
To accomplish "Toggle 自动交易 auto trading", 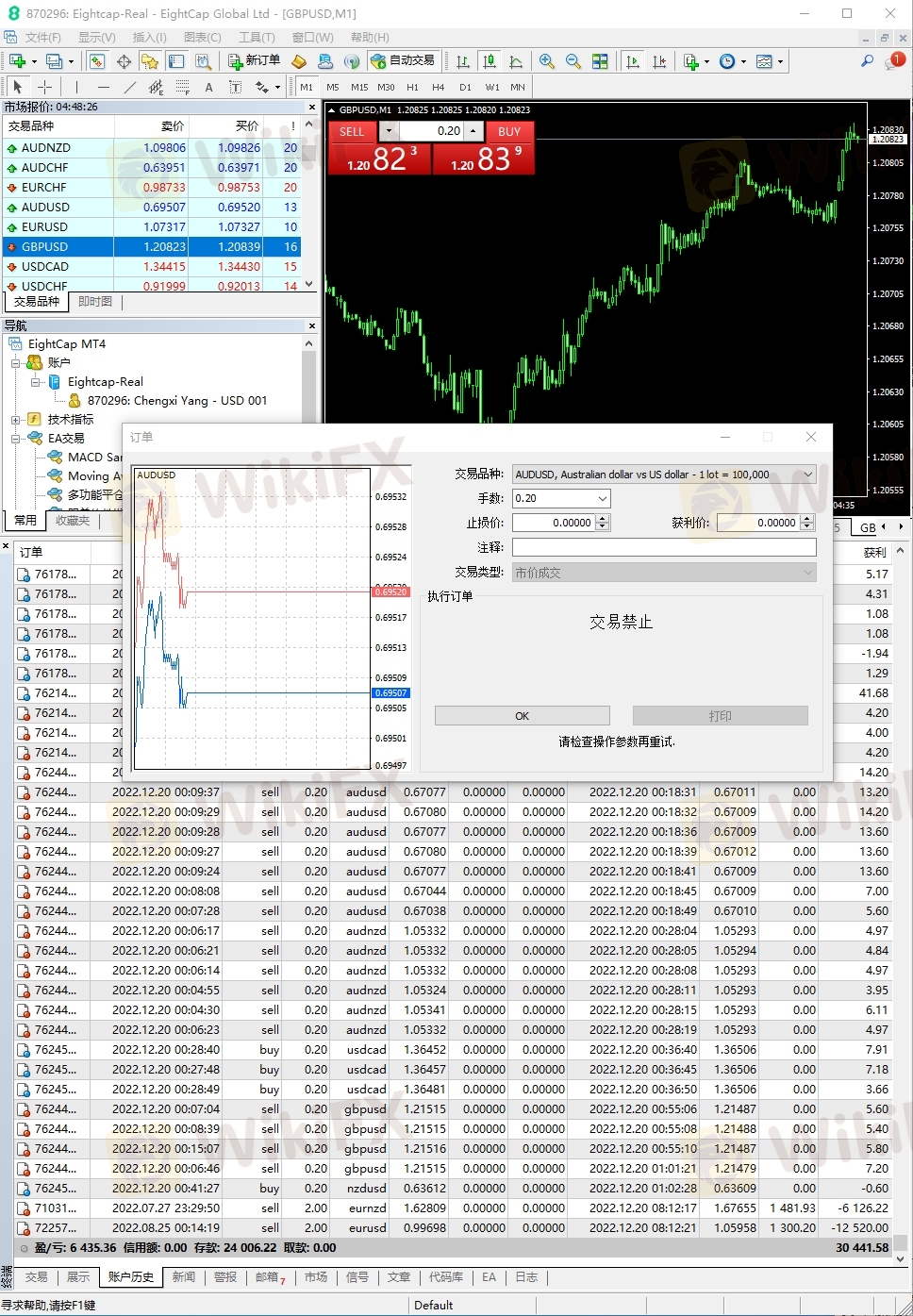I will pos(403,61).
